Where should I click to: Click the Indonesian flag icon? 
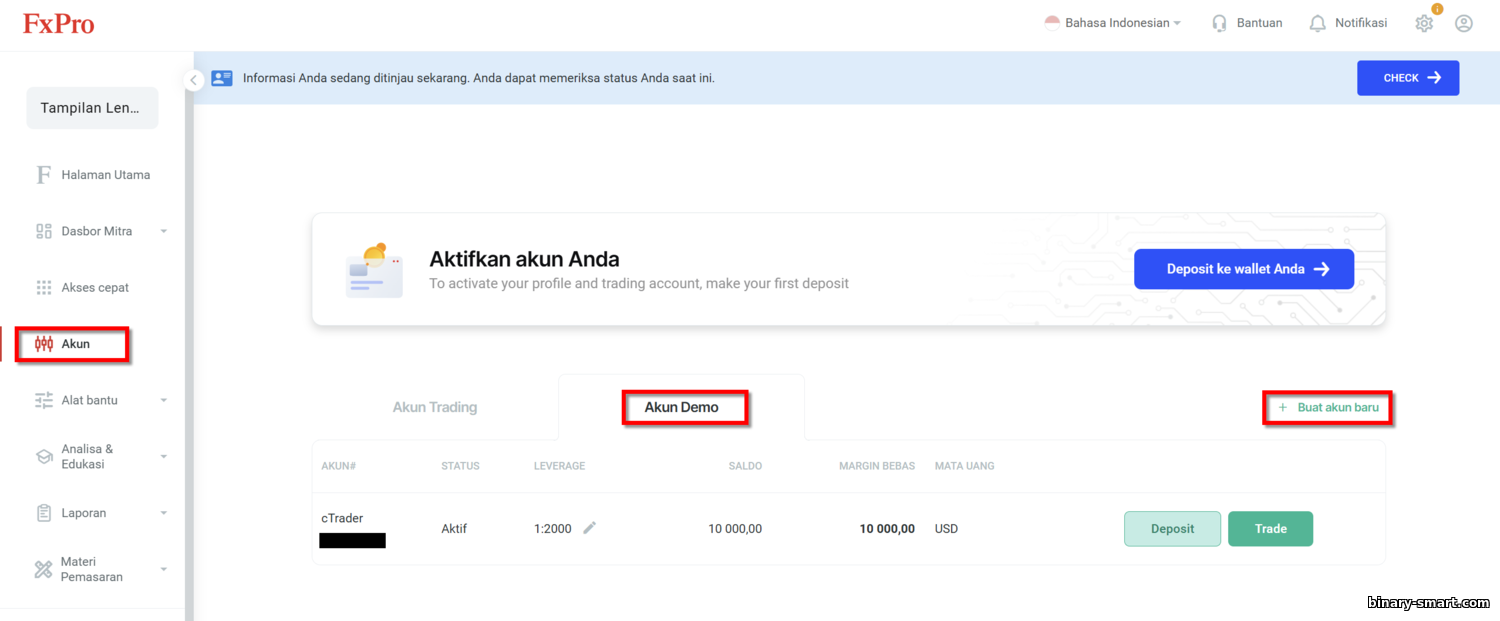click(1052, 23)
